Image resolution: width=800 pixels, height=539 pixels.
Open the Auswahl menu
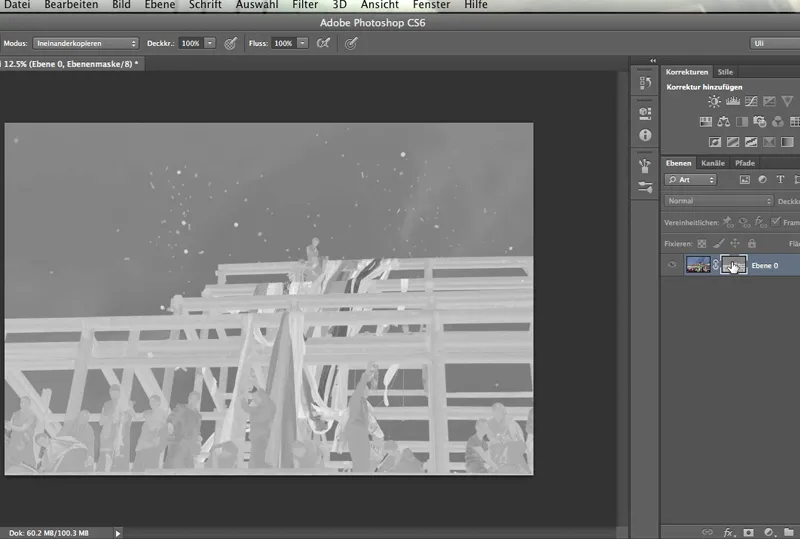(x=257, y=5)
